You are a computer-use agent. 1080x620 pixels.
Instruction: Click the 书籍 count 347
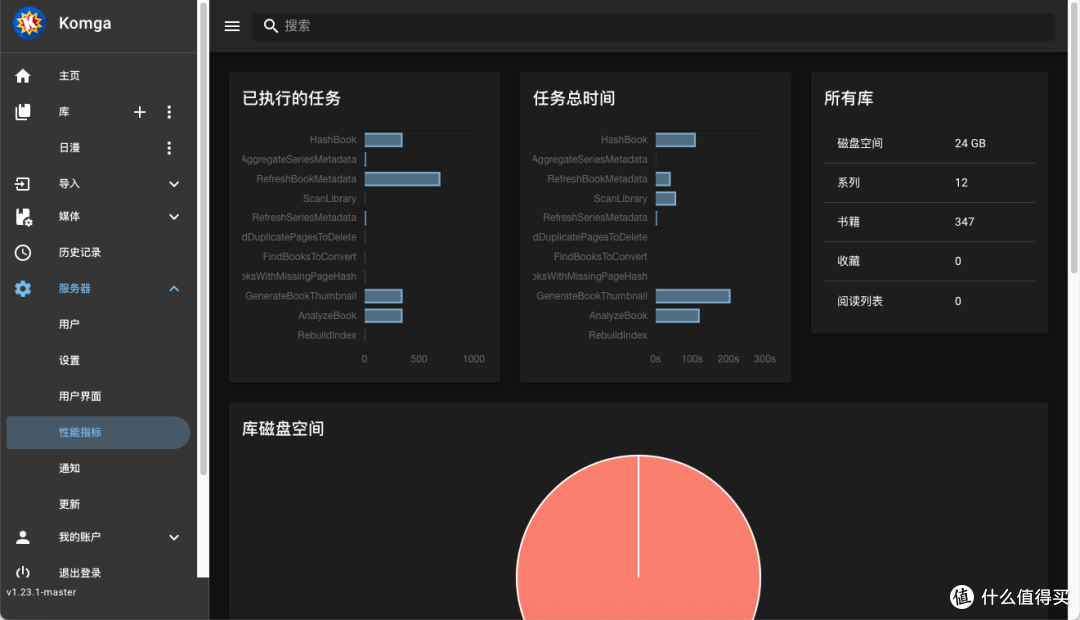point(964,222)
